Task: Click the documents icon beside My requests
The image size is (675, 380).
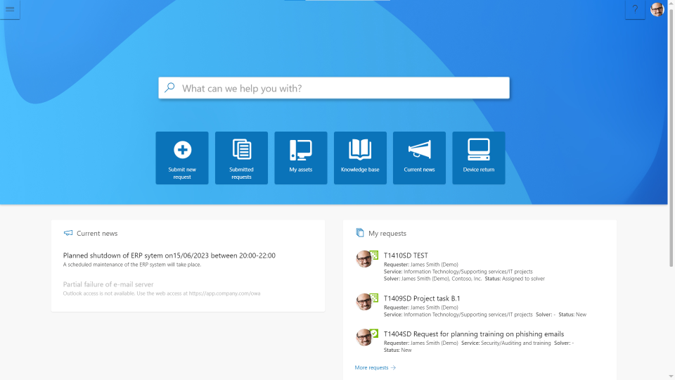Action: point(360,233)
